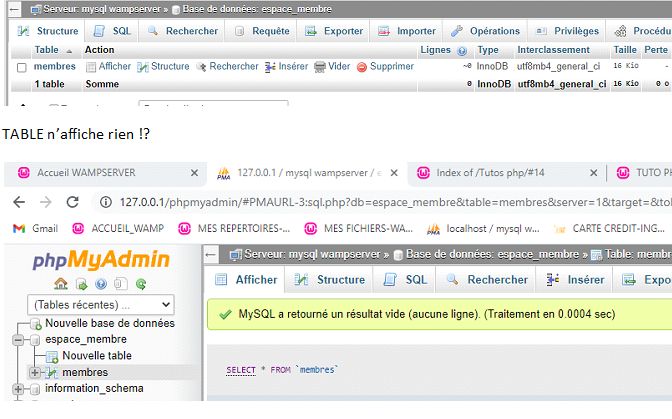Open the Importer tab

click(x=406, y=31)
